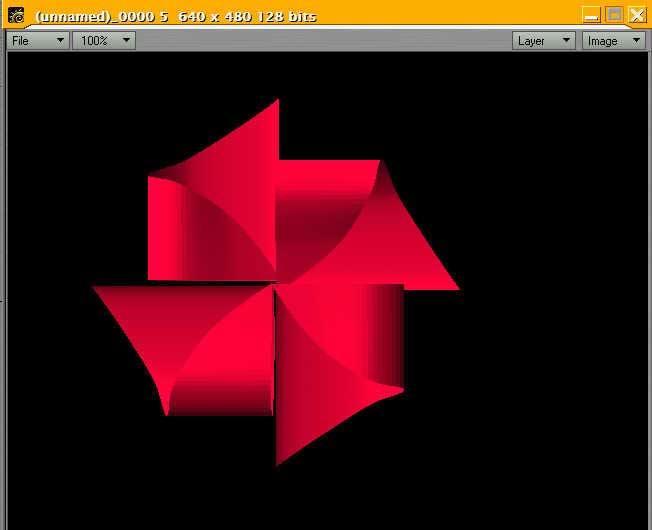Screen dimensions: 652x530
Task: Maximize the render viewer window
Action: 614,15
